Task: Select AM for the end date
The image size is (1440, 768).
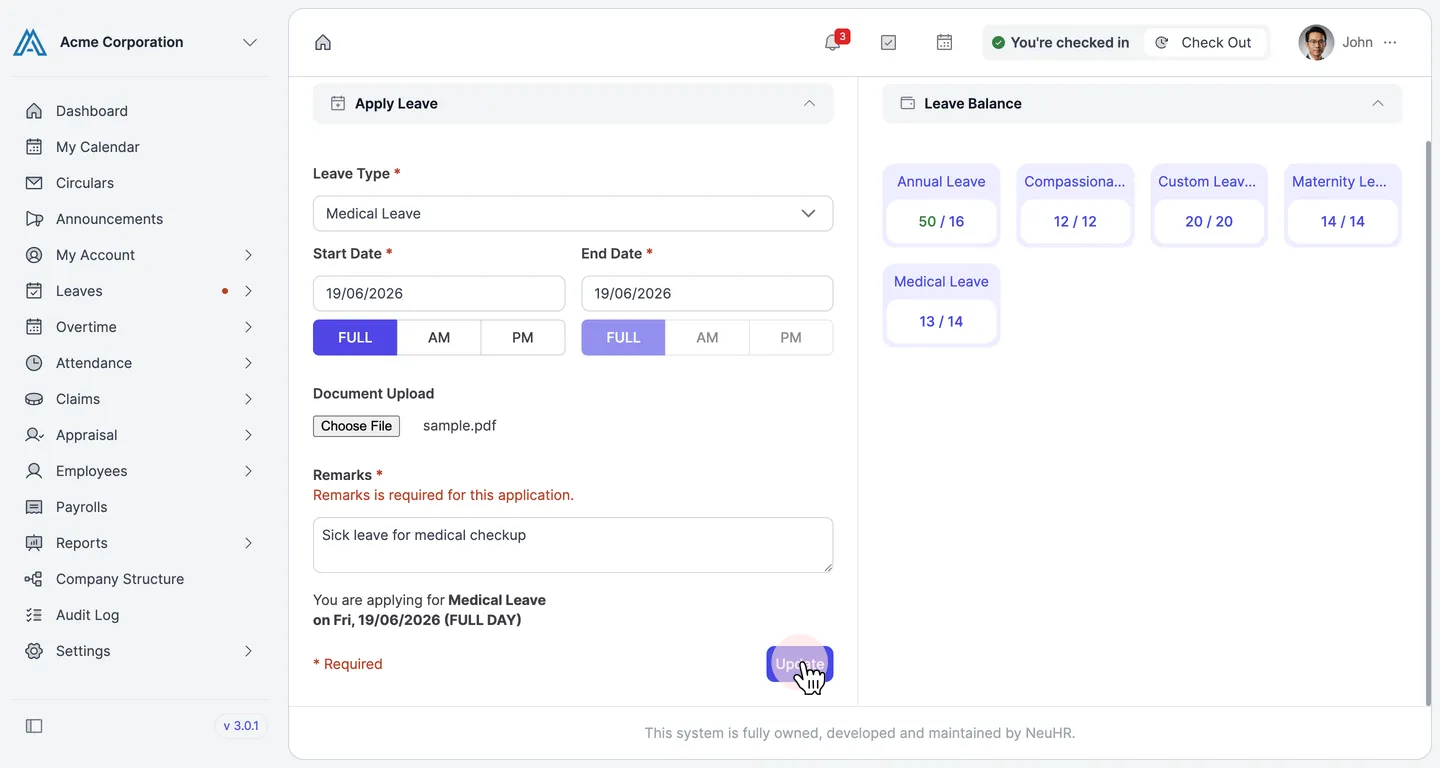Action: point(707,337)
